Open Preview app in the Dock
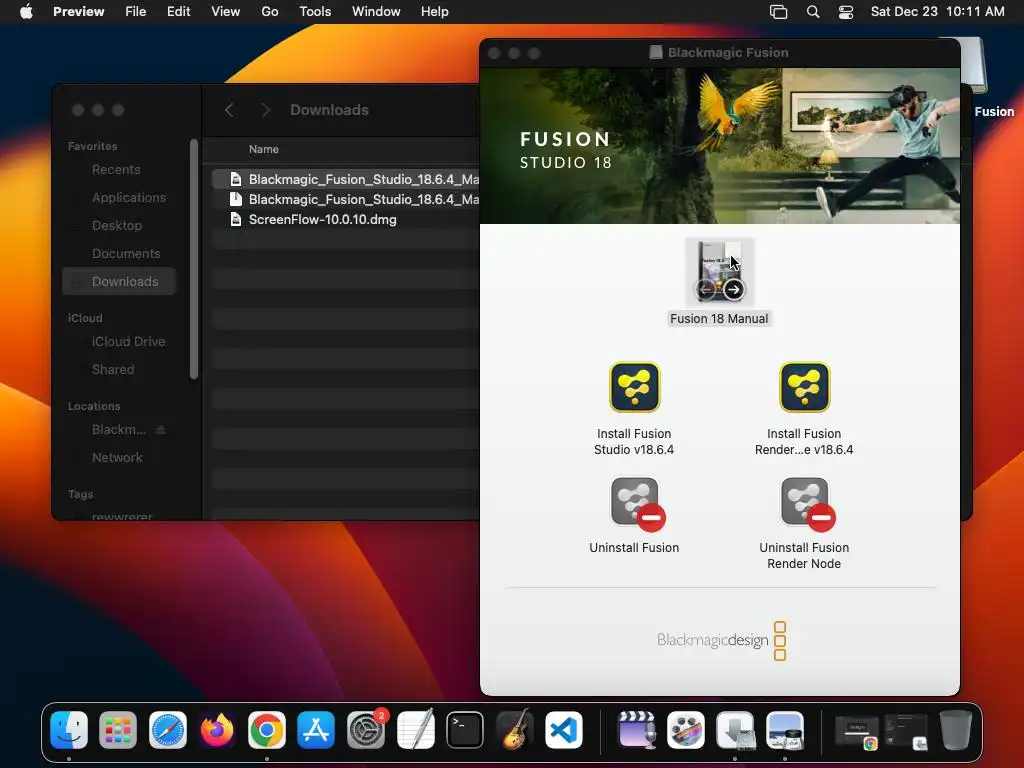1024x768 pixels. pyautogui.click(x=785, y=729)
